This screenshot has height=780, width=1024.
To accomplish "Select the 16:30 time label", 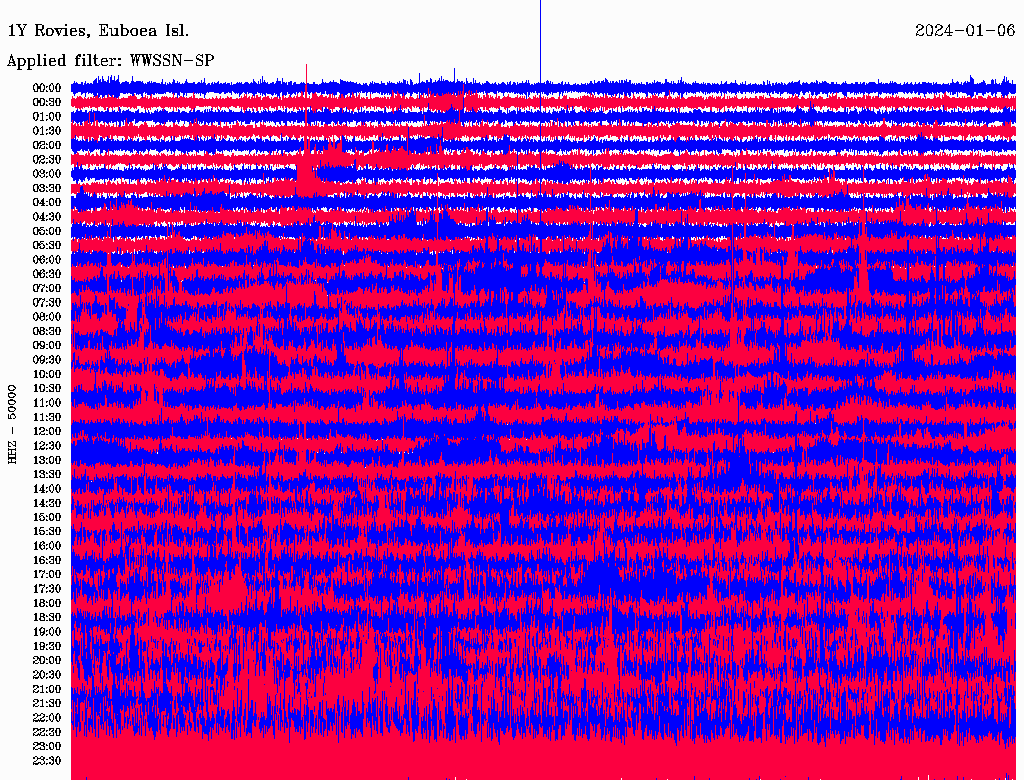I will 47,561.
